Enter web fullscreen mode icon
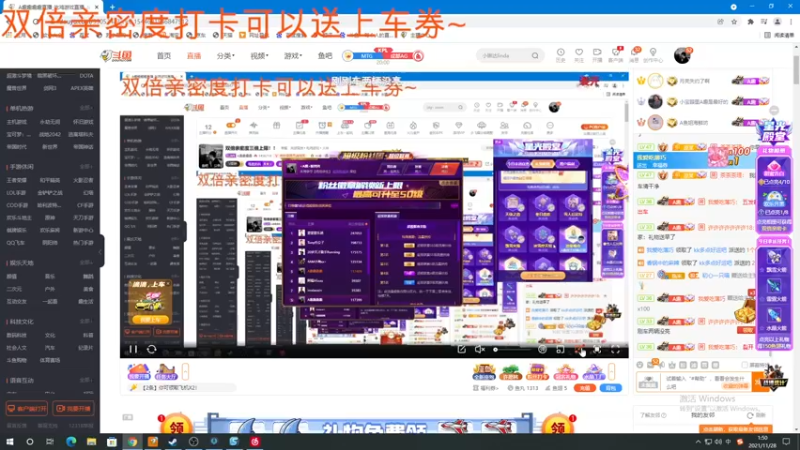Screen dimensions: 800x450 597,349
